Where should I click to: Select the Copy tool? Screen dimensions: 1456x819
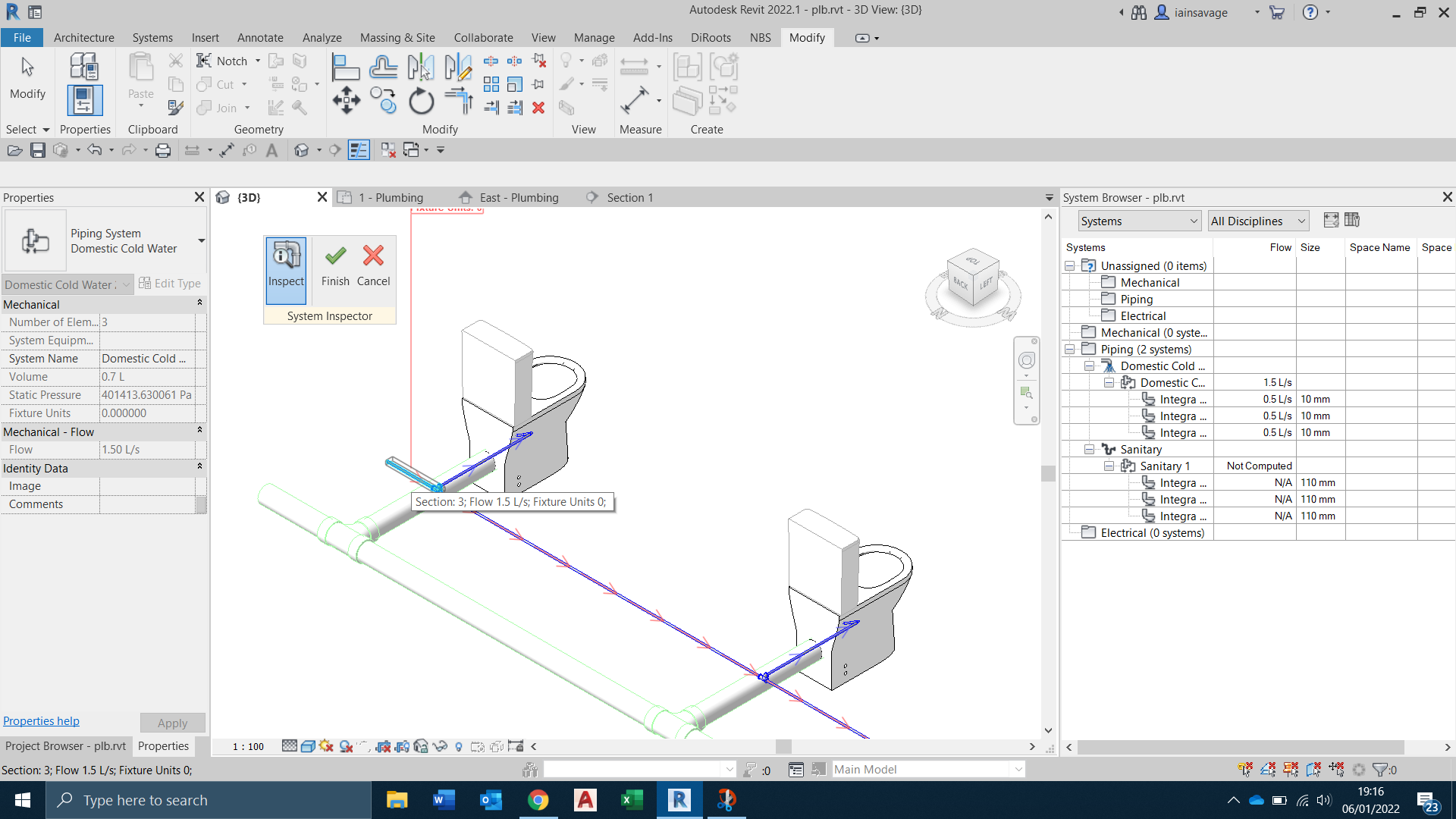(x=384, y=99)
